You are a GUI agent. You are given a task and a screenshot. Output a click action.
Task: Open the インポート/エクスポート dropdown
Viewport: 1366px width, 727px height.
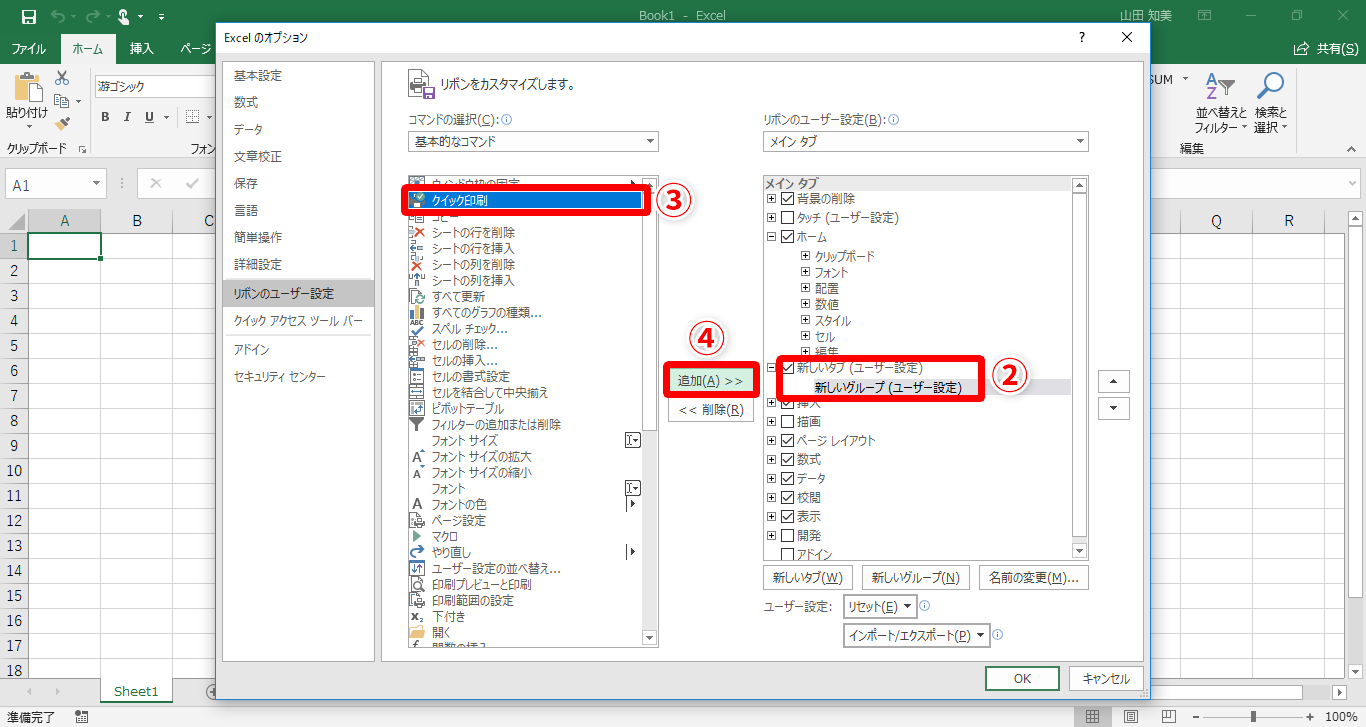(917, 635)
